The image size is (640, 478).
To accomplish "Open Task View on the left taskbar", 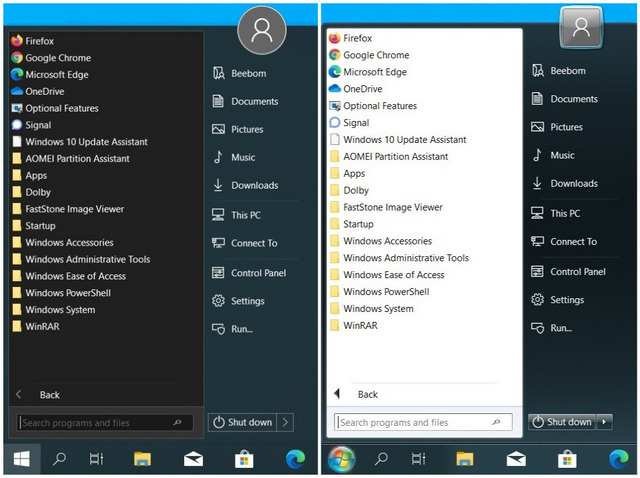I will click(x=97, y=459).
